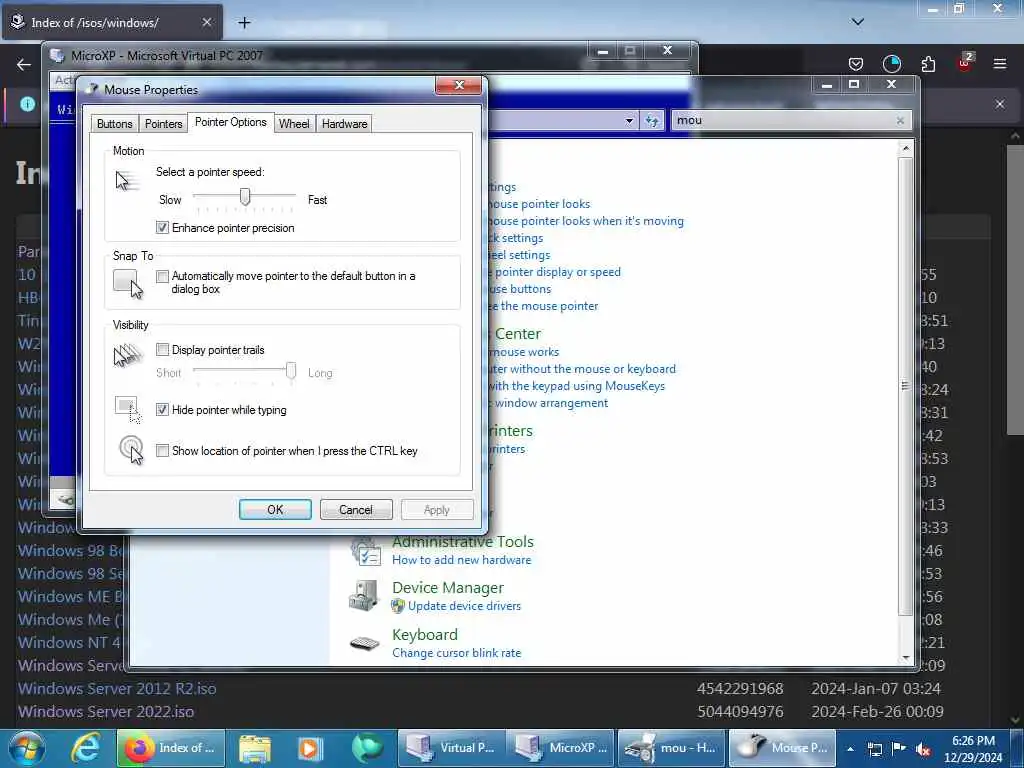Click Cancel in Mouse Properties
This screenshot has height=768, width=1024.
point(356,509)
